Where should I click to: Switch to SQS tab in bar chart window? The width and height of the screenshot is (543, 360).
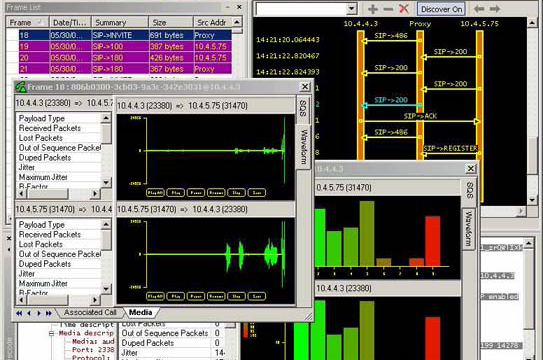point(470,190)
